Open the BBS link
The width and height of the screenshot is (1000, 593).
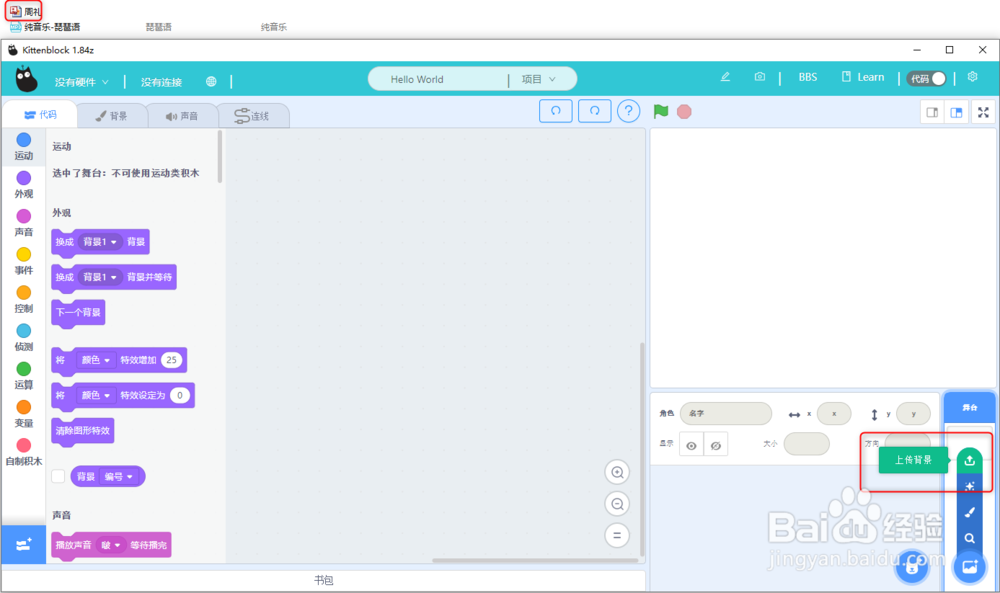click(807, 77)
